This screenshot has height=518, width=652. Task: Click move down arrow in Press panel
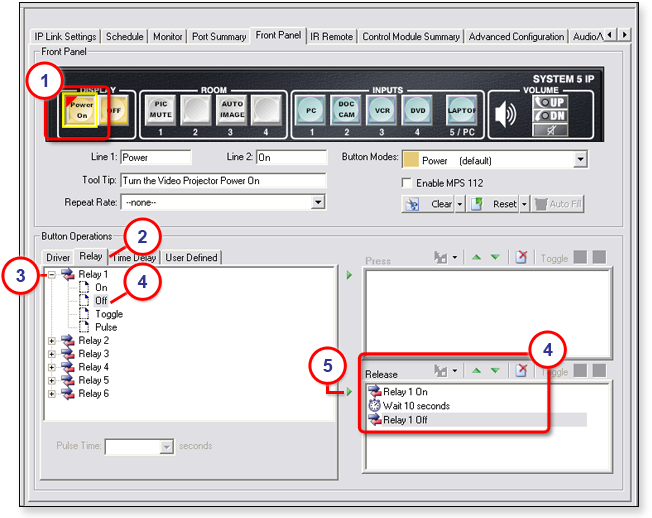click(x=495, y=257)
